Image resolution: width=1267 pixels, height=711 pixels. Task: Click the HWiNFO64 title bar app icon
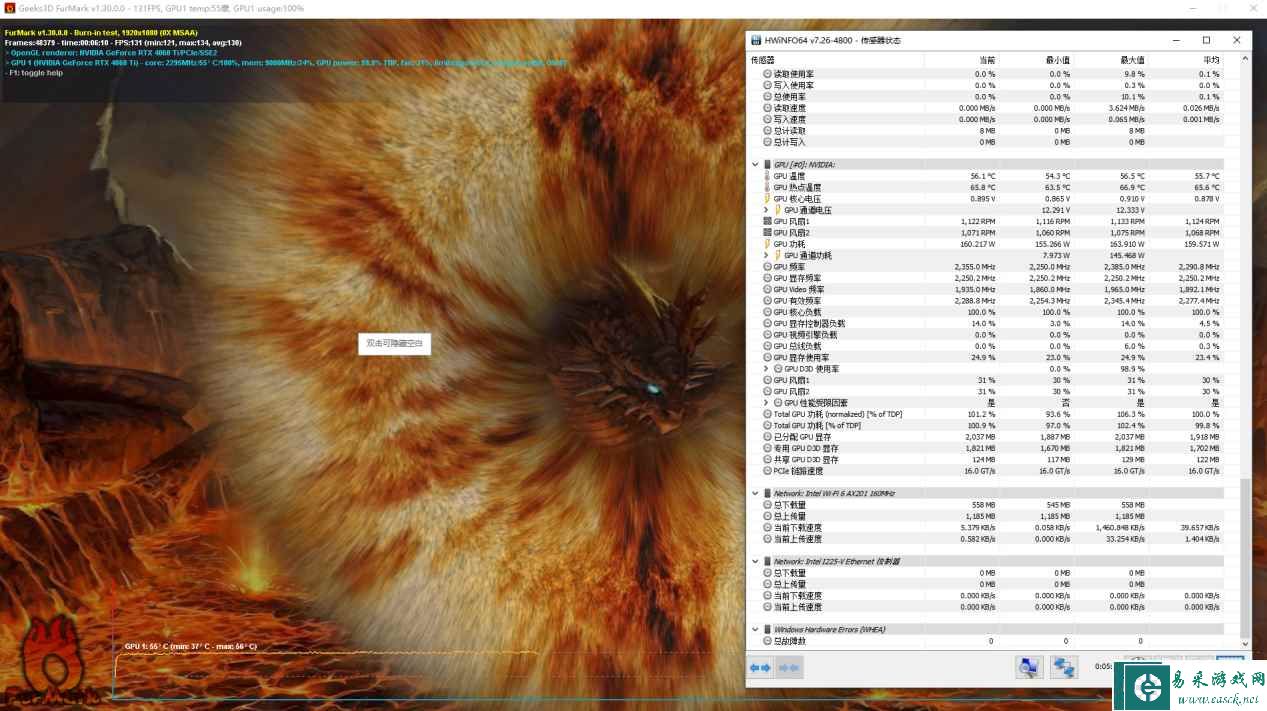pos(756,40)
